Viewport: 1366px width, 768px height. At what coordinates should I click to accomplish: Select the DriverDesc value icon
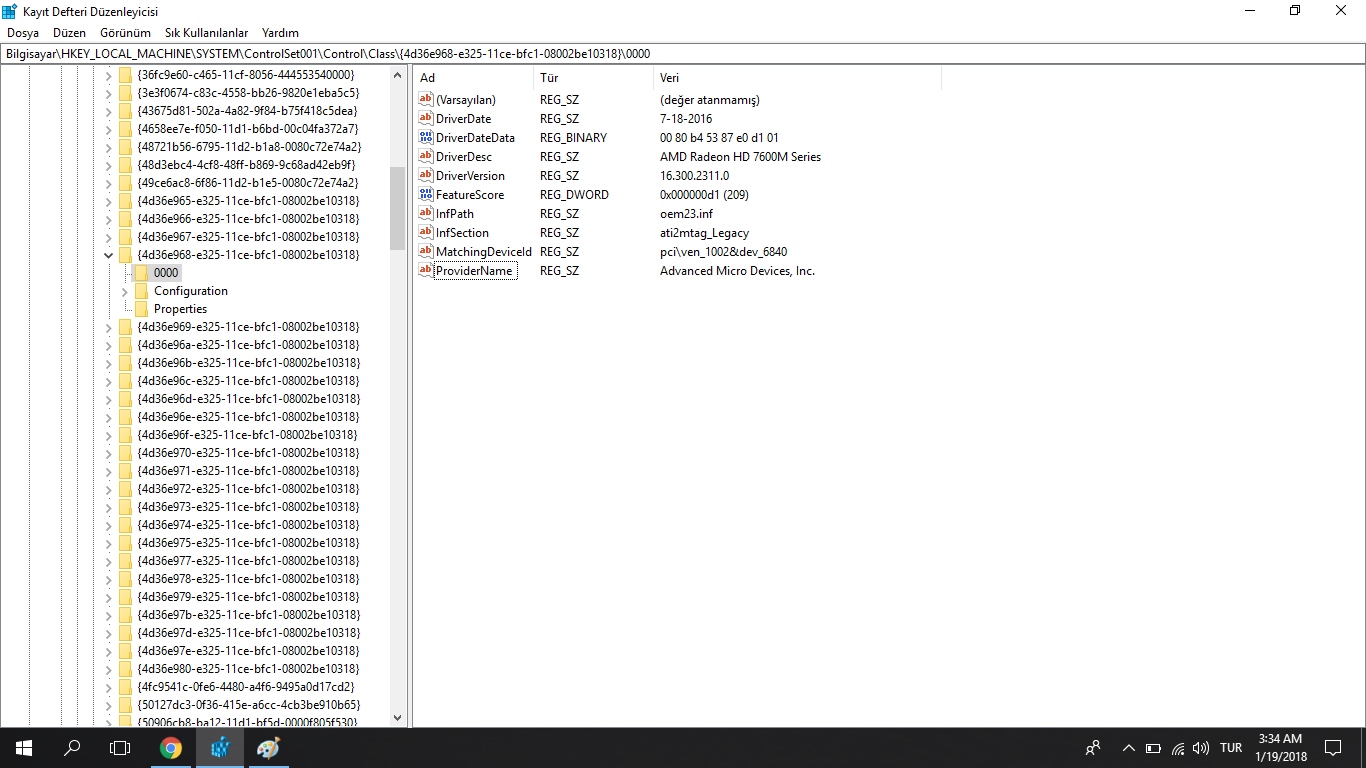pyautogui.click(x=426, y=157)
